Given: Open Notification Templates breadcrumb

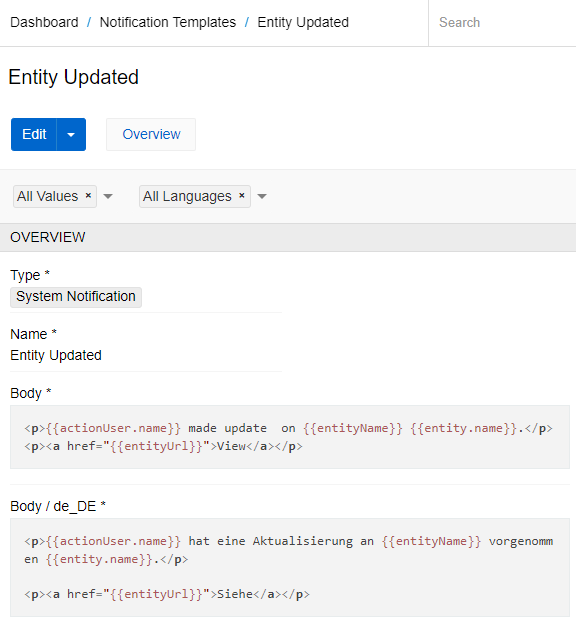Looking at the screenshot, I should (168, 22).
